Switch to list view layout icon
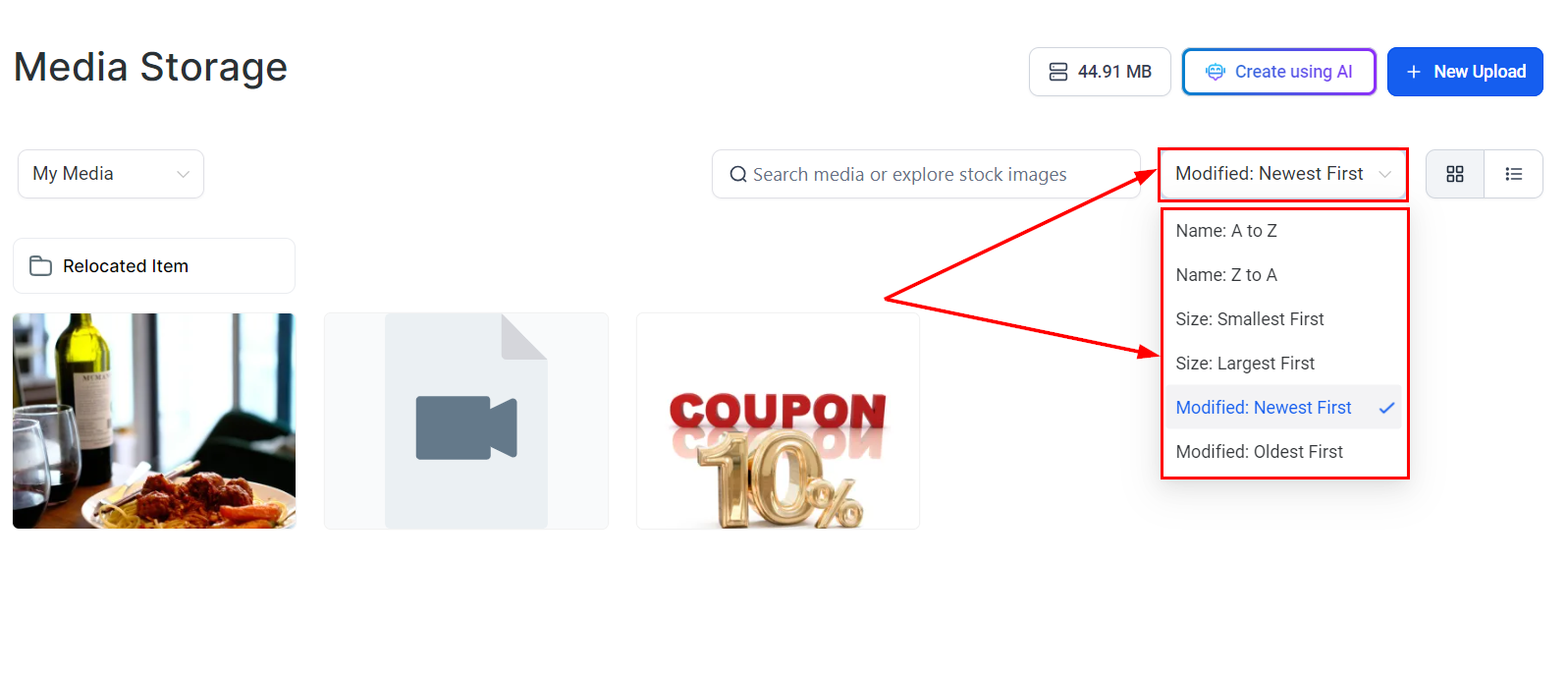 1514,174
